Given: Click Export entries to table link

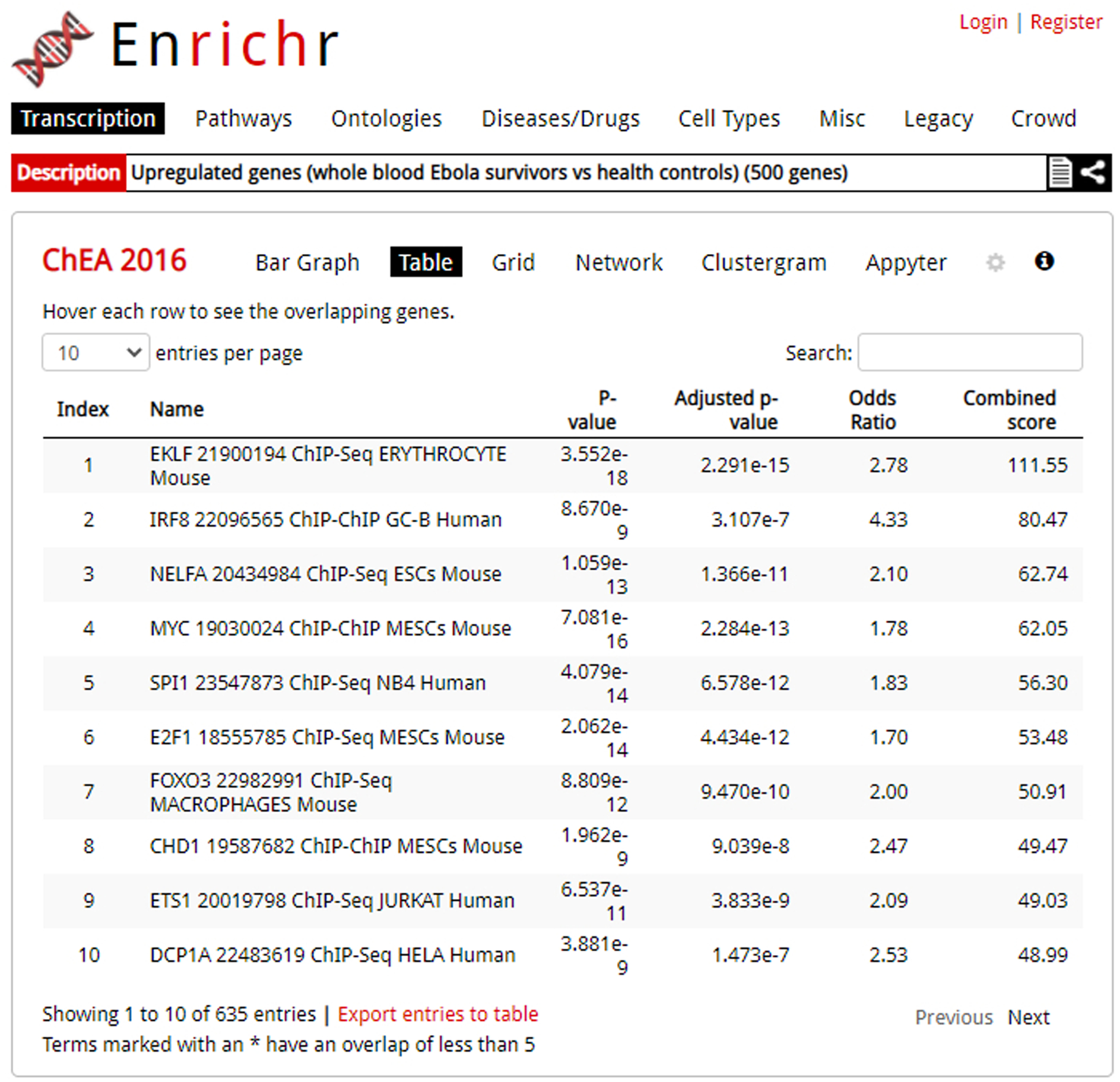Looking at the screenshot, I should (x=438, y=1014).
